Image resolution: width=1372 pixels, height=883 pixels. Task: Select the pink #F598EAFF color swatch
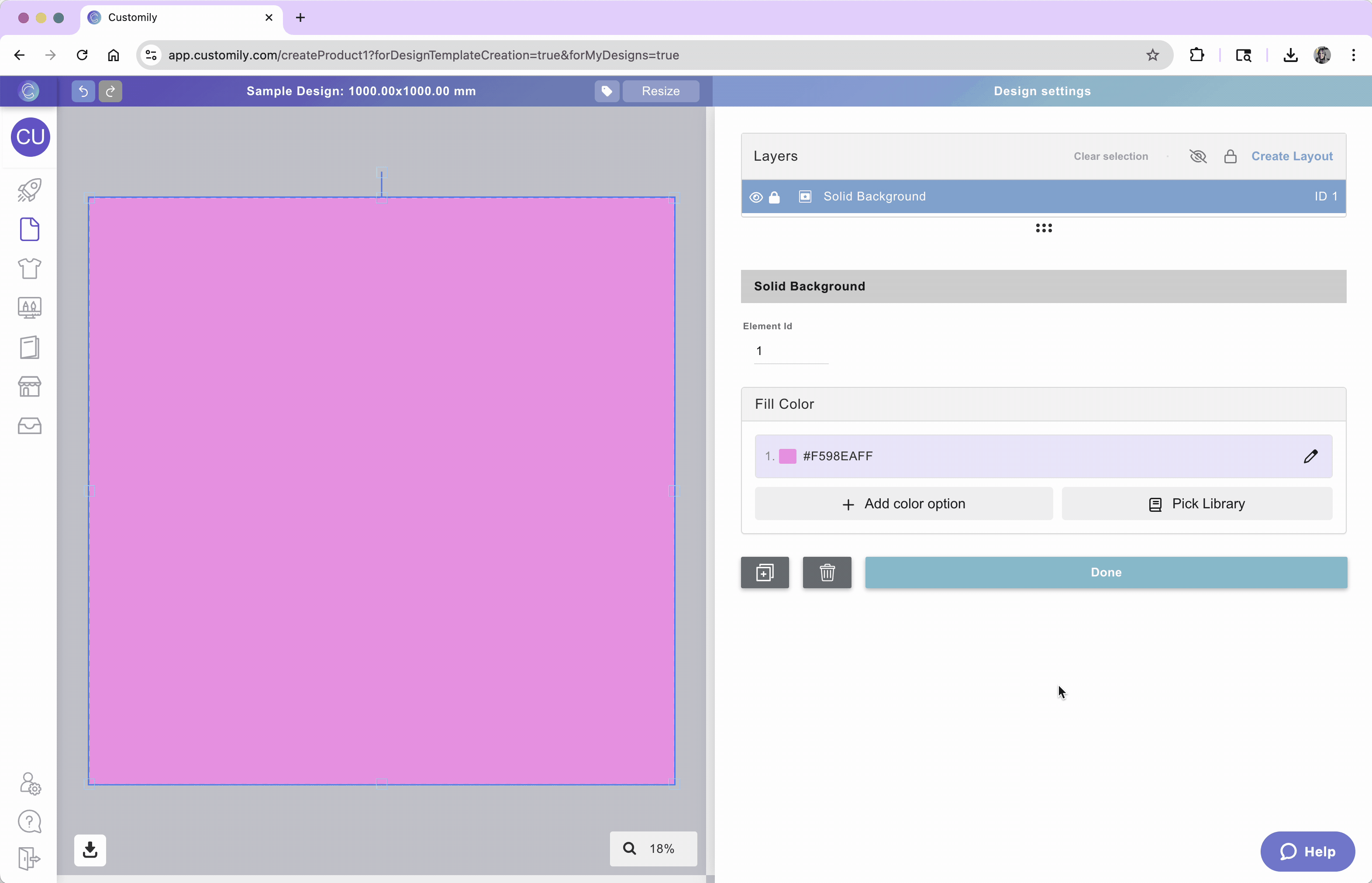click(x=788, y=456)
